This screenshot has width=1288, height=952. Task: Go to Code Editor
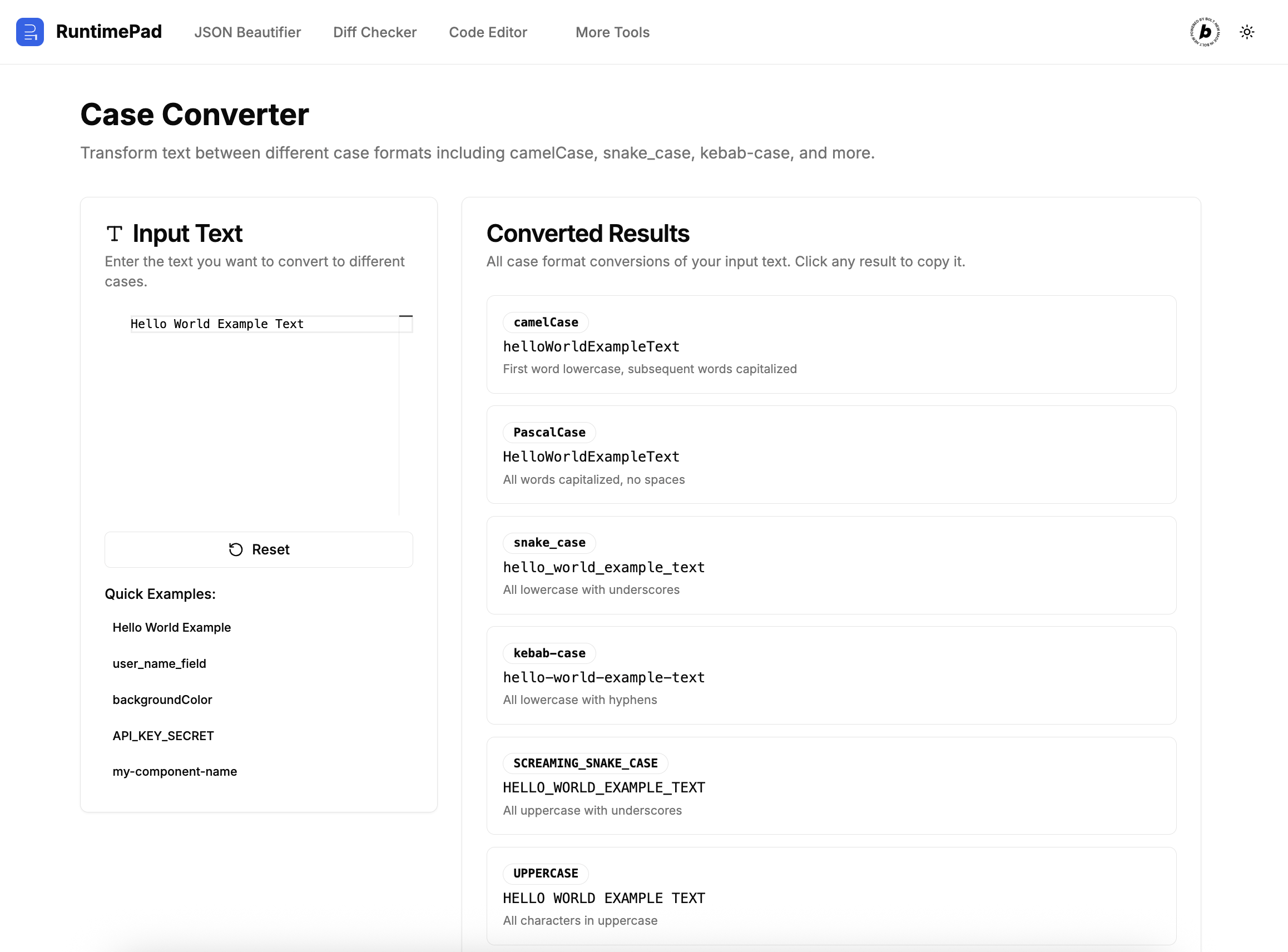tap(488, 32)
